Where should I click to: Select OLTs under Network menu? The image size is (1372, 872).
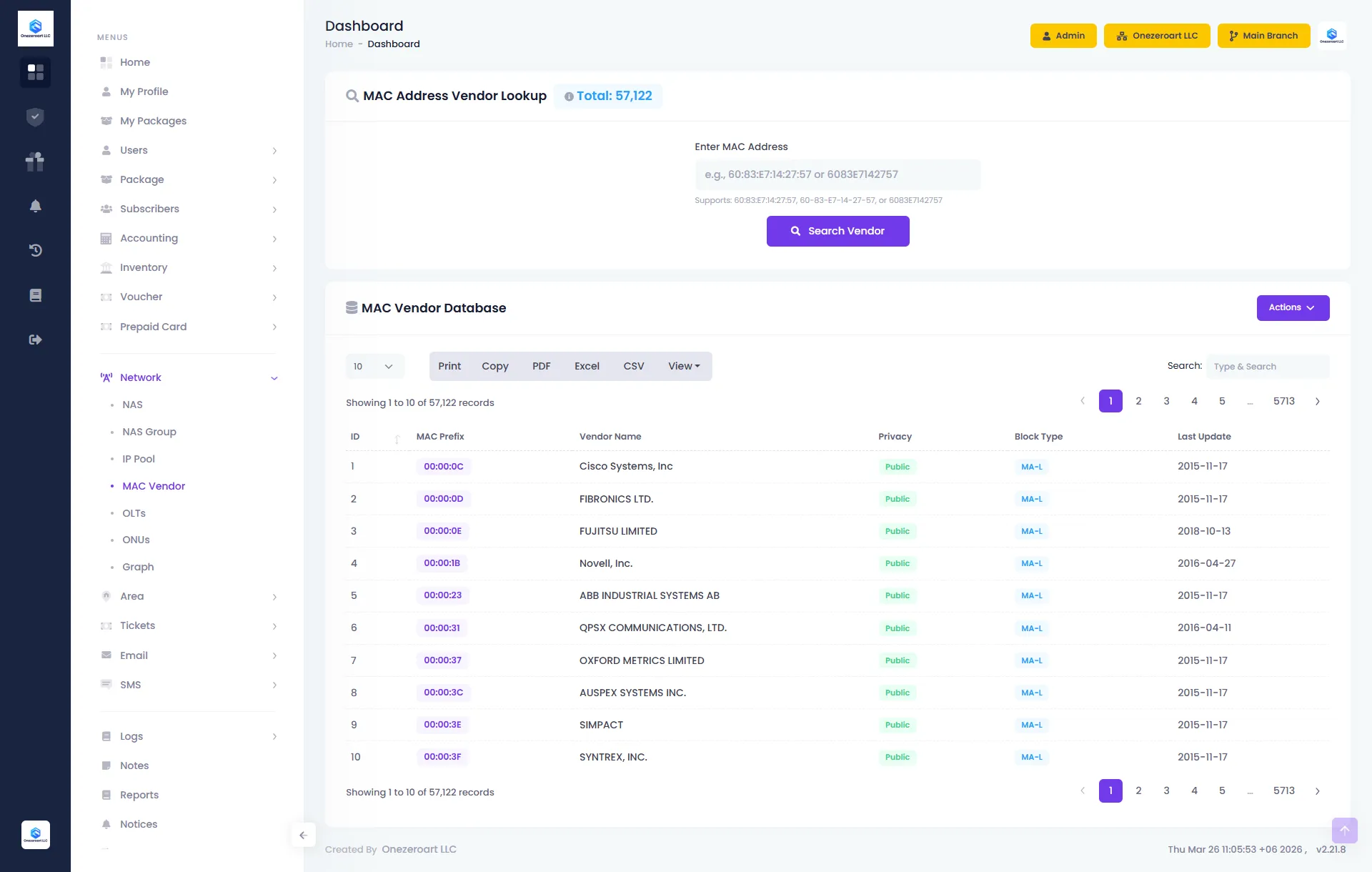[x=134, y=513]
